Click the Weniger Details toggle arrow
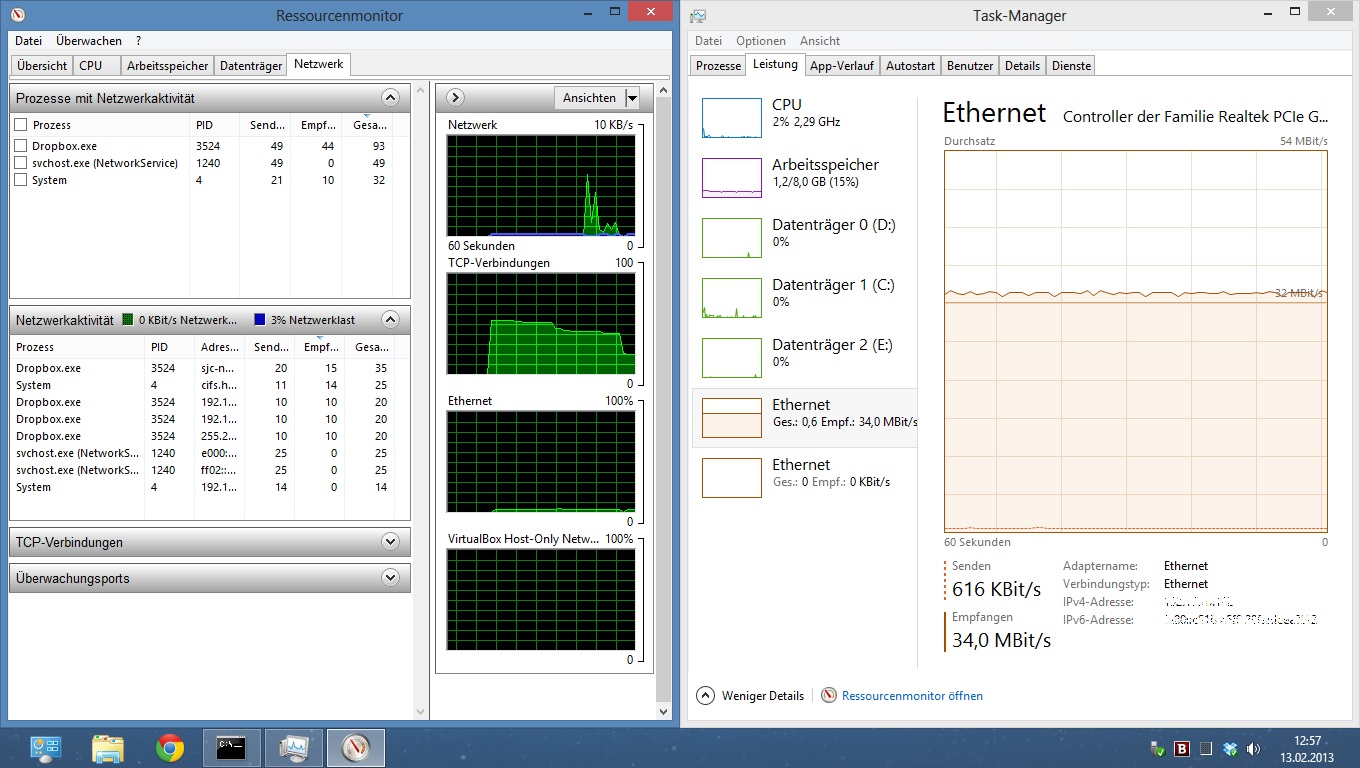This screenshot has height=768, width=1360. (x=705, y=695)
